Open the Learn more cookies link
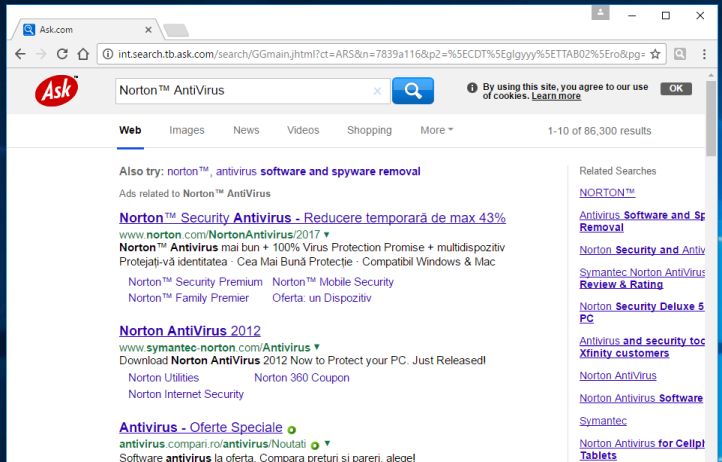The width and height of the screenshot is (722, 462). point(556,96)
